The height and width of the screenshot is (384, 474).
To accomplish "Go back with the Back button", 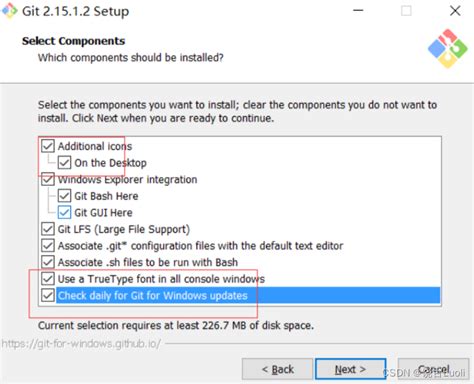I will pyautogui.click(x=278, y=369).
